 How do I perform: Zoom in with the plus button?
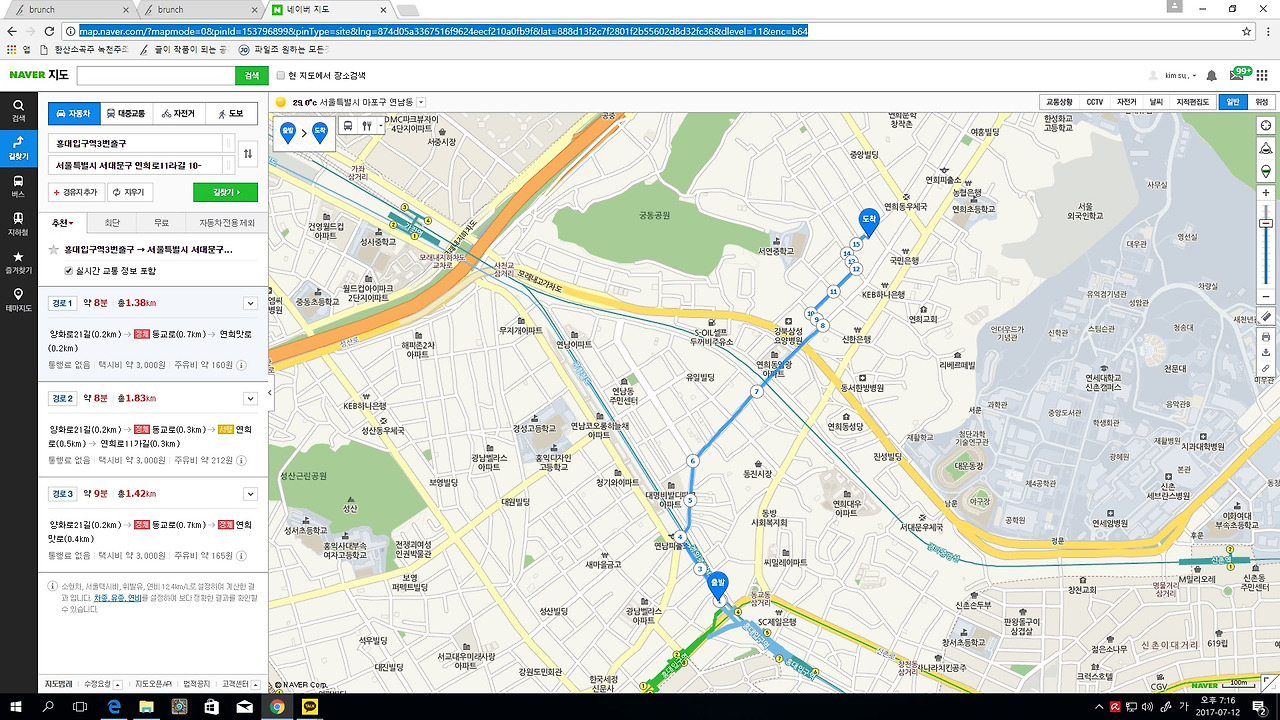1265,192
